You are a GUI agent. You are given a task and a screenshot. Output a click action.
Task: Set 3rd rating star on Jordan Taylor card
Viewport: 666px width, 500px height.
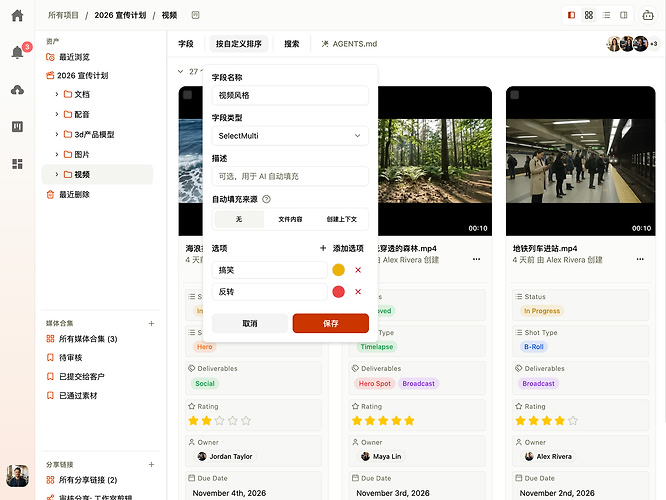(220, 421)
